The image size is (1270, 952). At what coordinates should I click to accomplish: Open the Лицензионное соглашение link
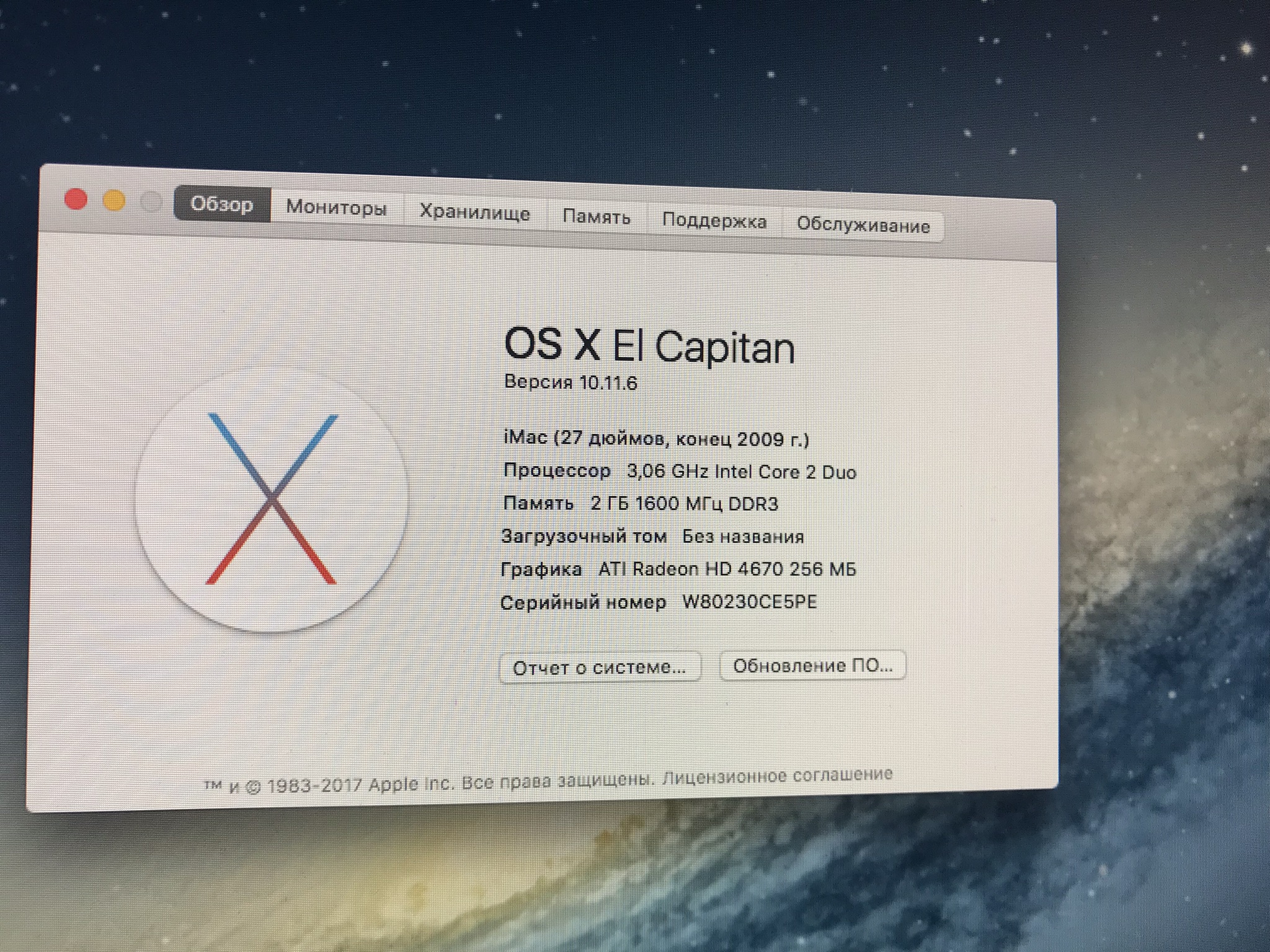(778, 775)
